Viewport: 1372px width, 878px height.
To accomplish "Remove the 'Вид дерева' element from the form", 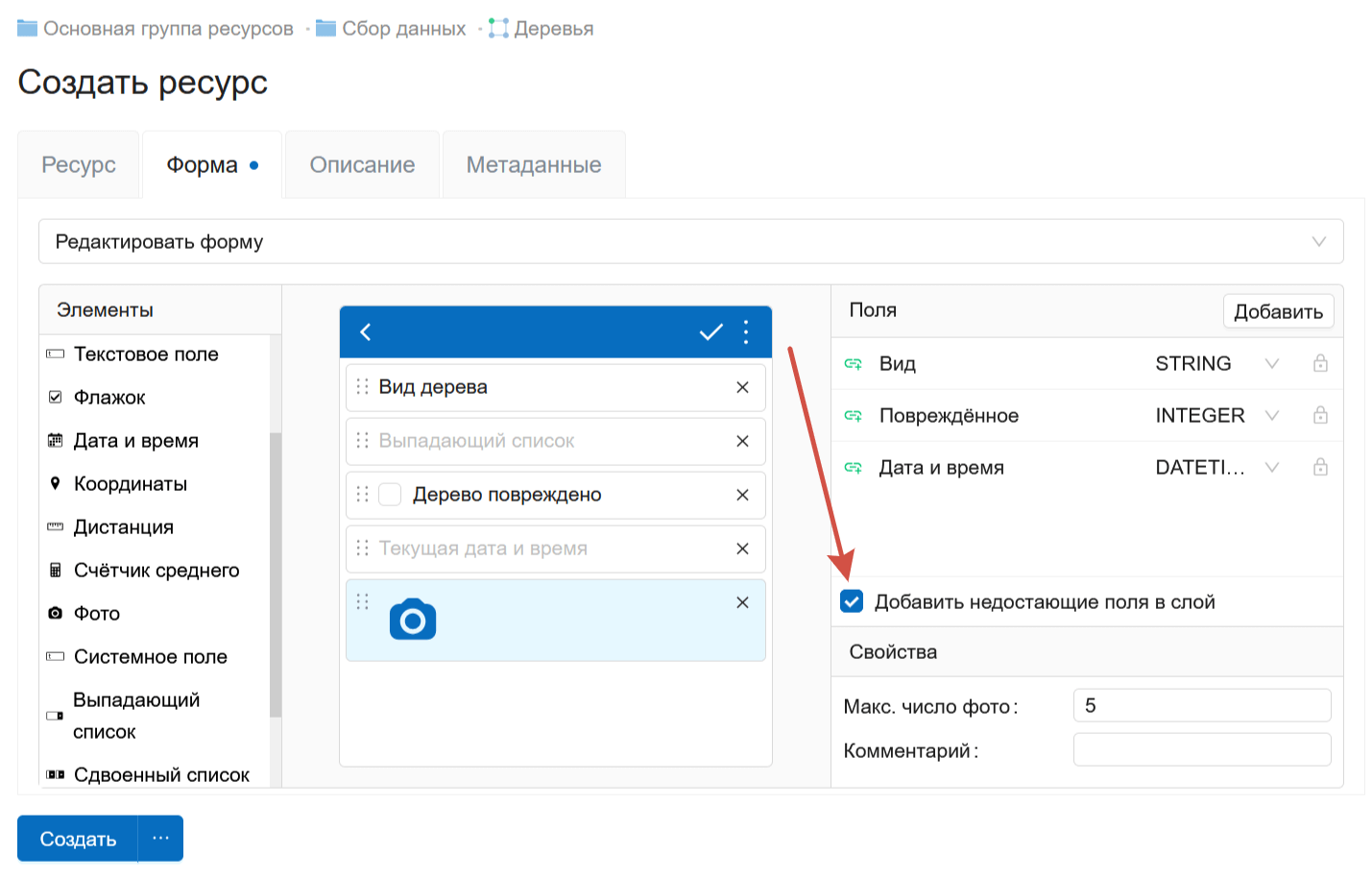I will coord(742,387).
